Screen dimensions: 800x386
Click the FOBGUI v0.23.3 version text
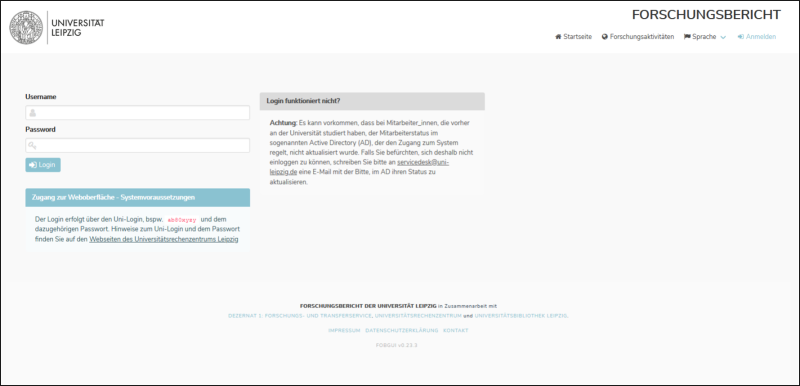396,345
